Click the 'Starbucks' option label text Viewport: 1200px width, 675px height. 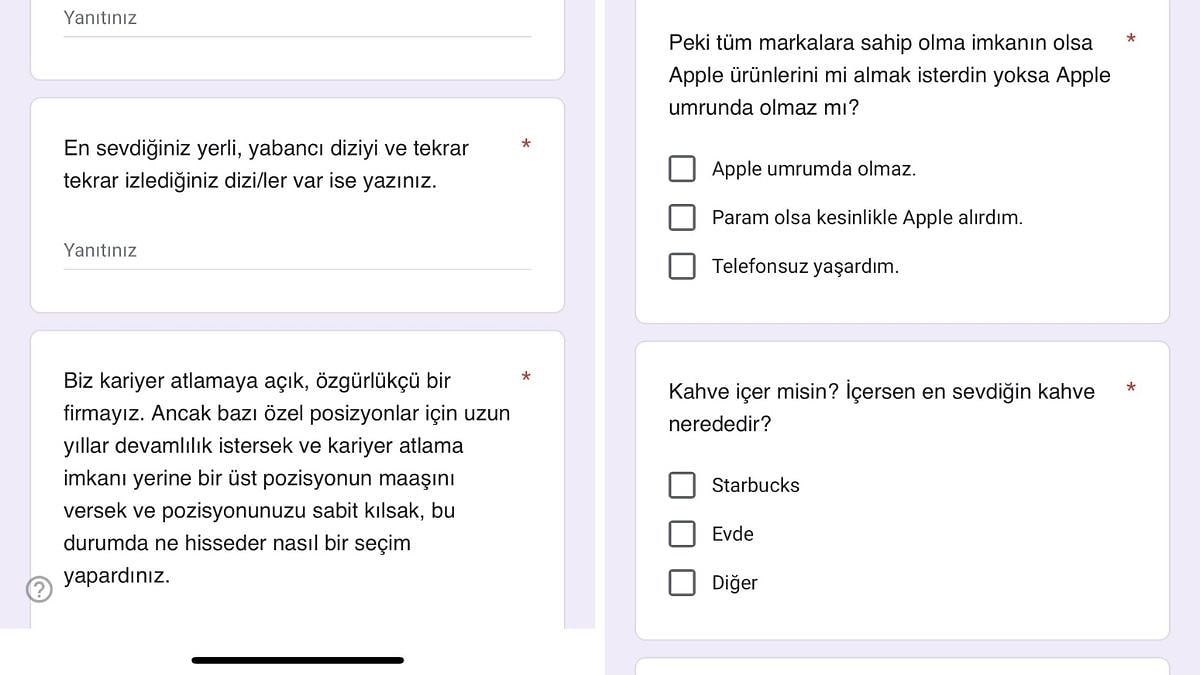click(x=755, y=485)
